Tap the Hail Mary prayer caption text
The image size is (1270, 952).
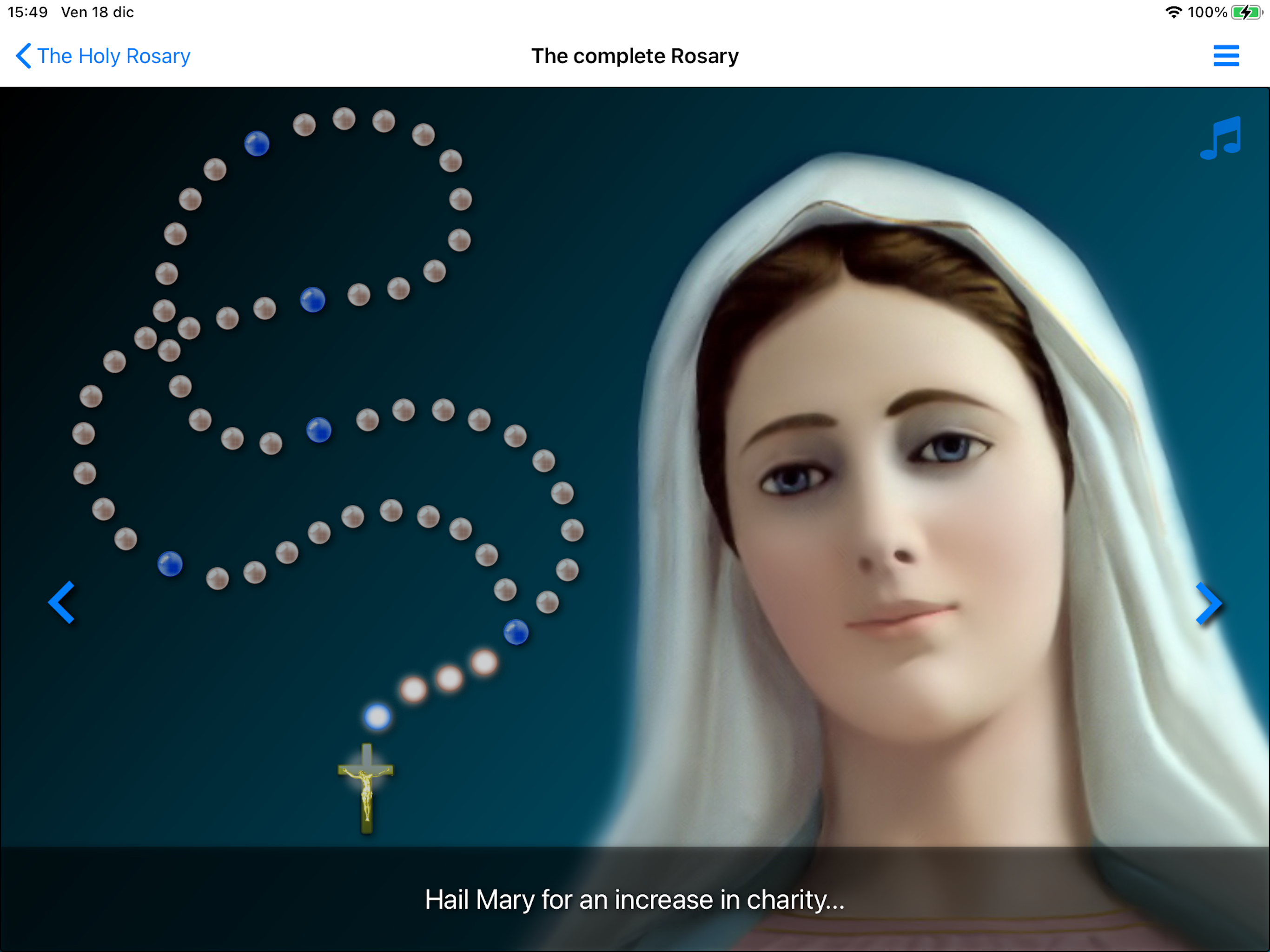click(635, 900)
